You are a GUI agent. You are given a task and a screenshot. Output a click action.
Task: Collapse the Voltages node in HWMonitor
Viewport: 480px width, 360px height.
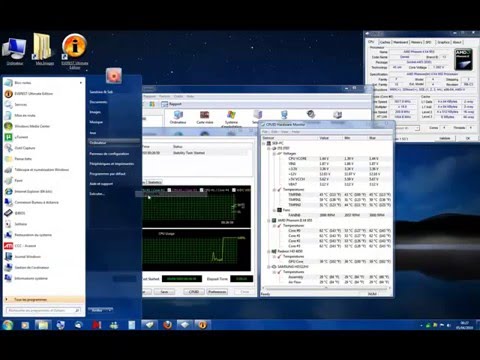[274, 154]
